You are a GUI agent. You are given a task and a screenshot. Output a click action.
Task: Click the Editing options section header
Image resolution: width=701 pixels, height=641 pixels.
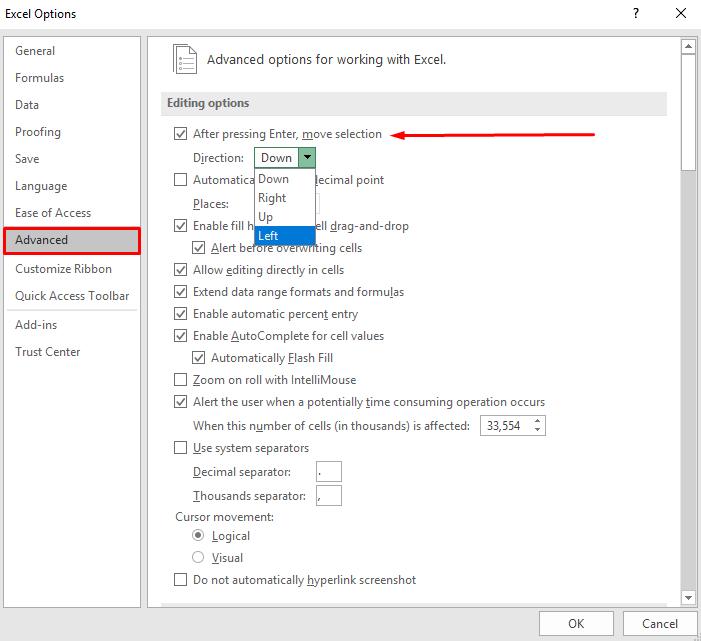[414, 103]
